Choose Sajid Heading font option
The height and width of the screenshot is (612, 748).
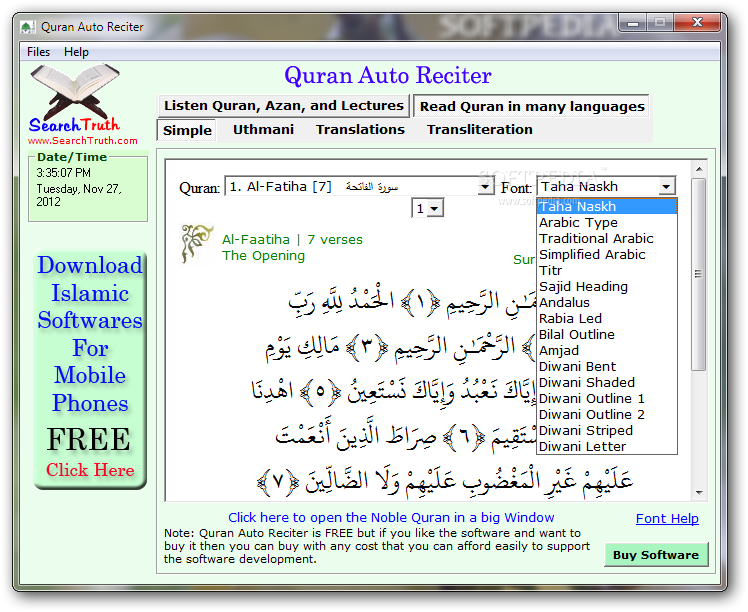607,287
